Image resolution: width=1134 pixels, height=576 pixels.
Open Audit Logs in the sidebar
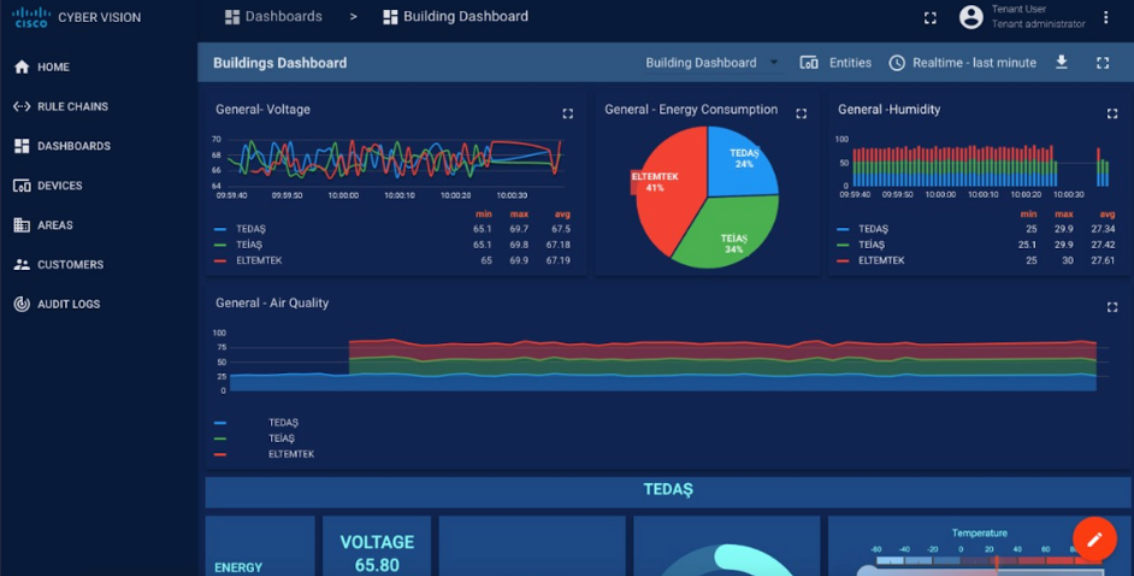coord(68,304)
